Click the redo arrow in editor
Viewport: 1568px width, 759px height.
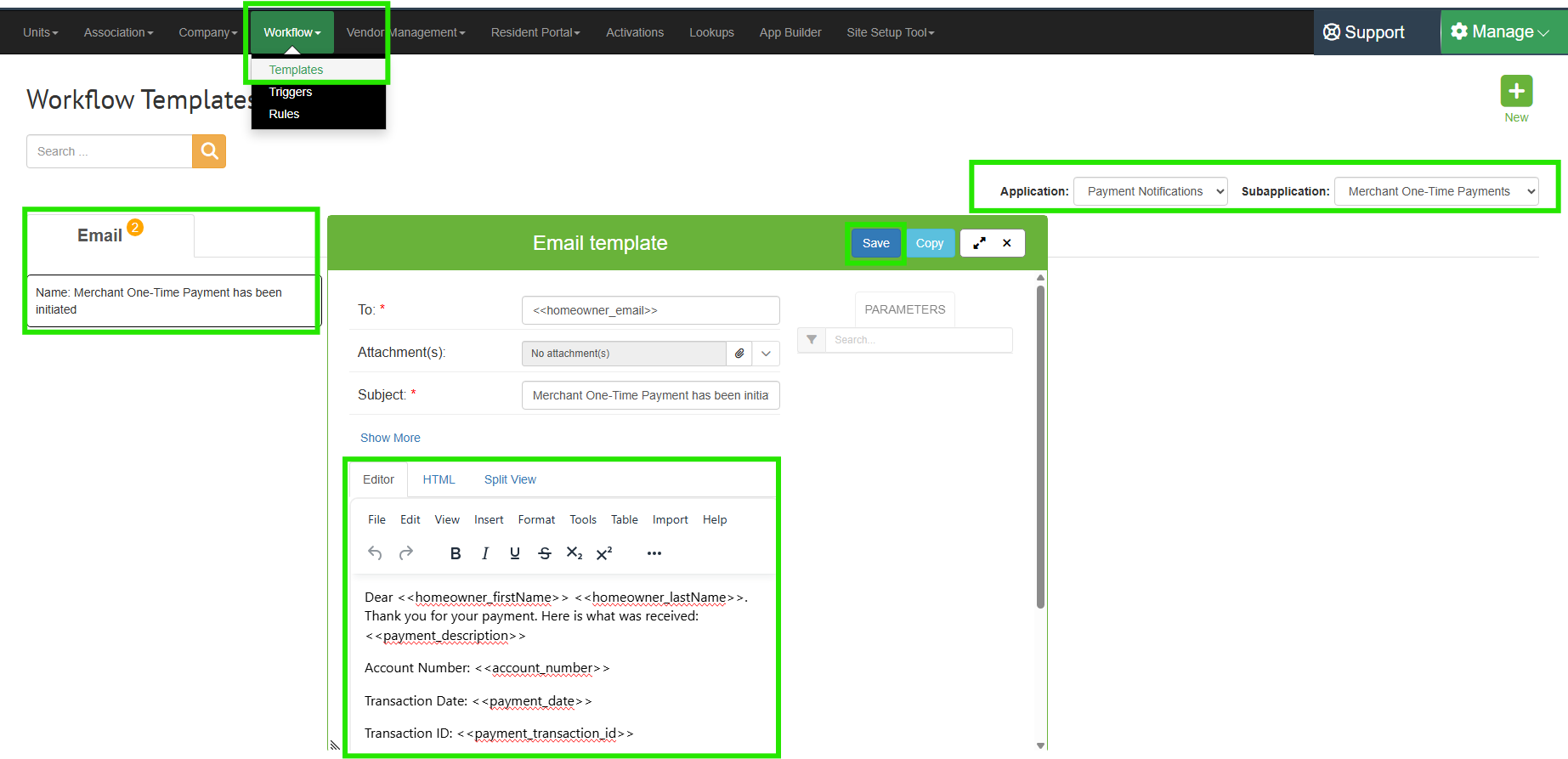406,553
